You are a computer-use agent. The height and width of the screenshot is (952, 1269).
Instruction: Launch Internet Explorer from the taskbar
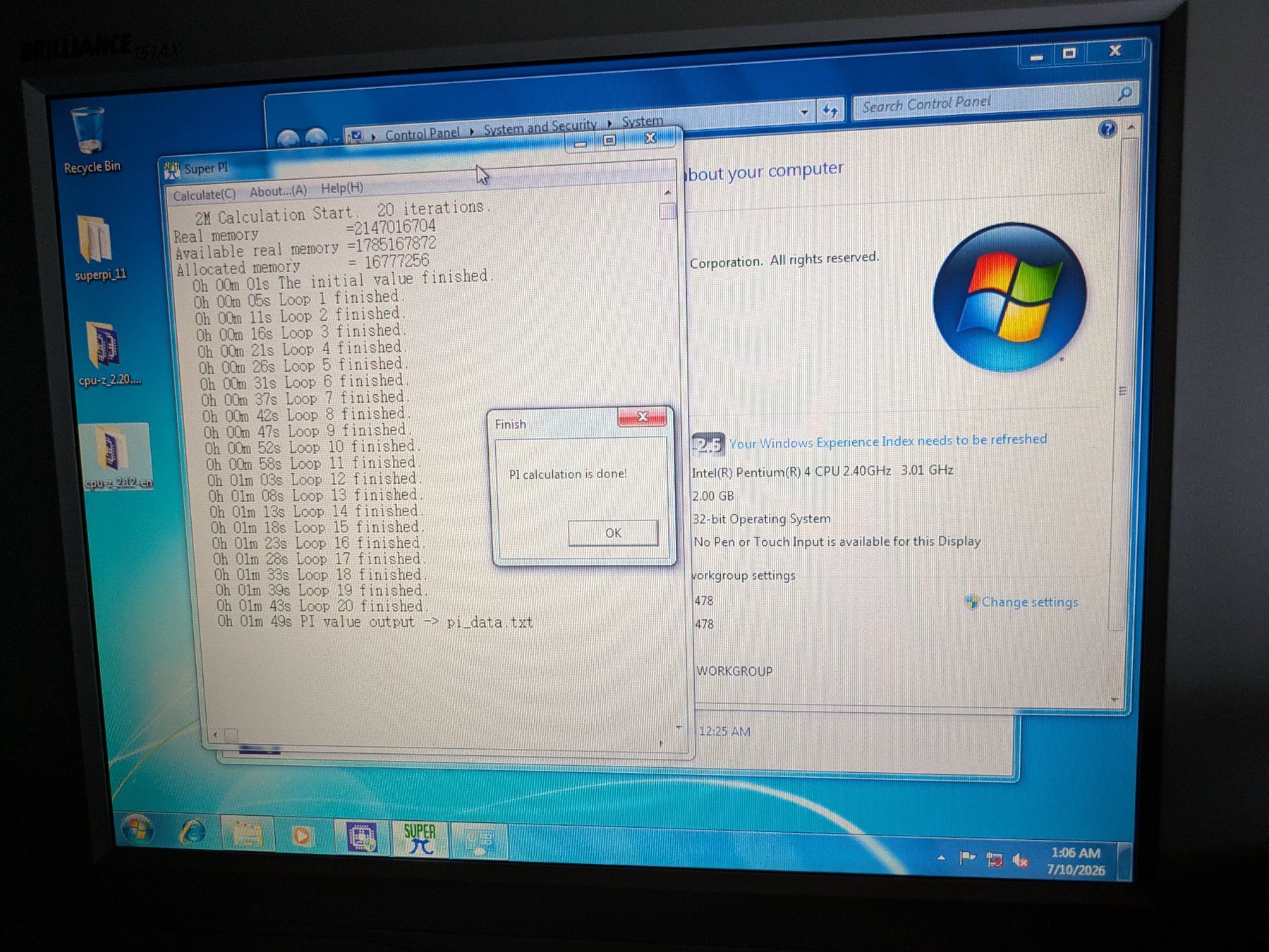click(193, 832)
